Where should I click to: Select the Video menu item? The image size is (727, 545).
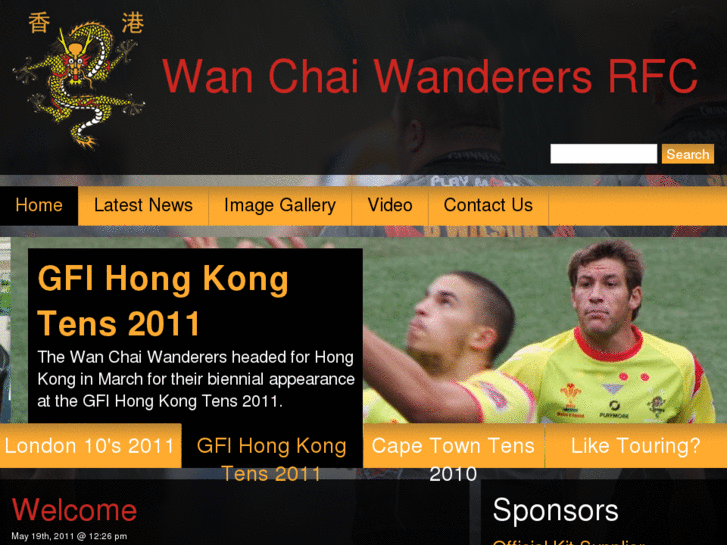pyautogui.click(x=390, y=205)
